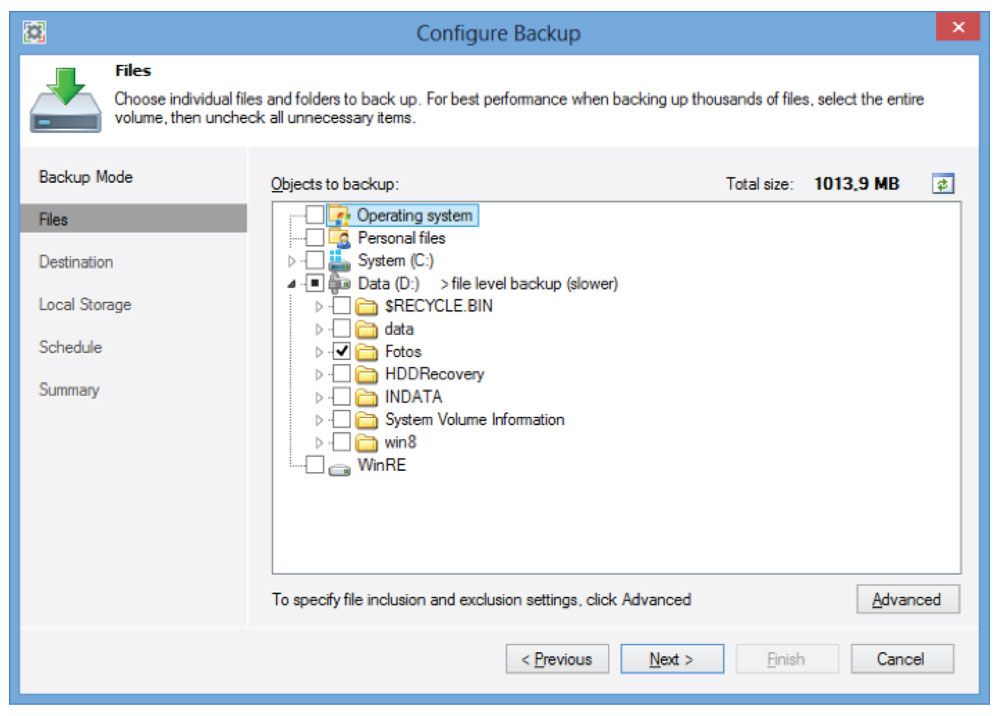Image resolution: width=1000 pixels, height=716 pixels.
Task: Click the refresh total size icon
Action: pyautogui.click(x=943, y=184)
